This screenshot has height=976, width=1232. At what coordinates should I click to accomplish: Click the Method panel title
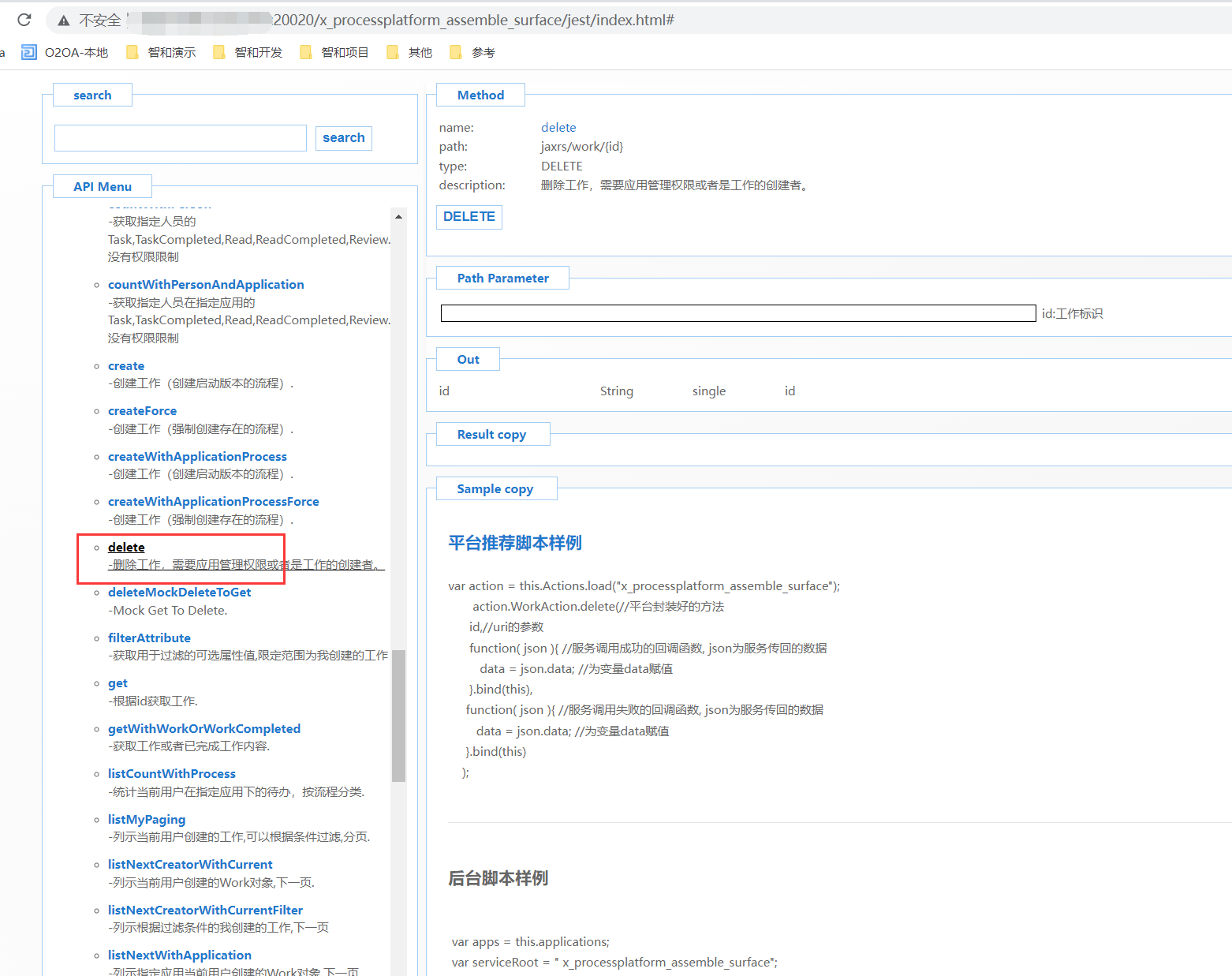(480, 95)
